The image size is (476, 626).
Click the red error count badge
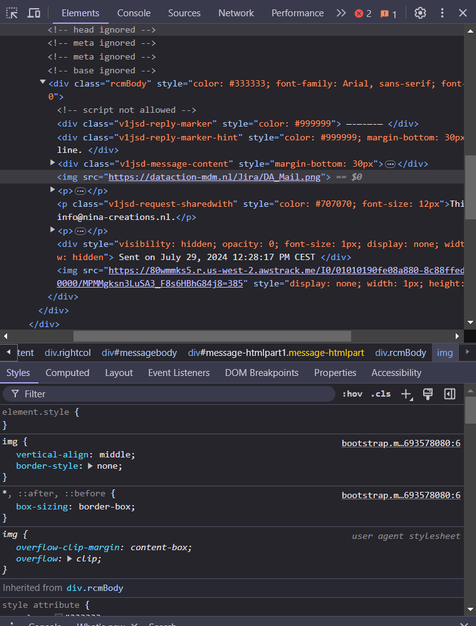[363, 14]
